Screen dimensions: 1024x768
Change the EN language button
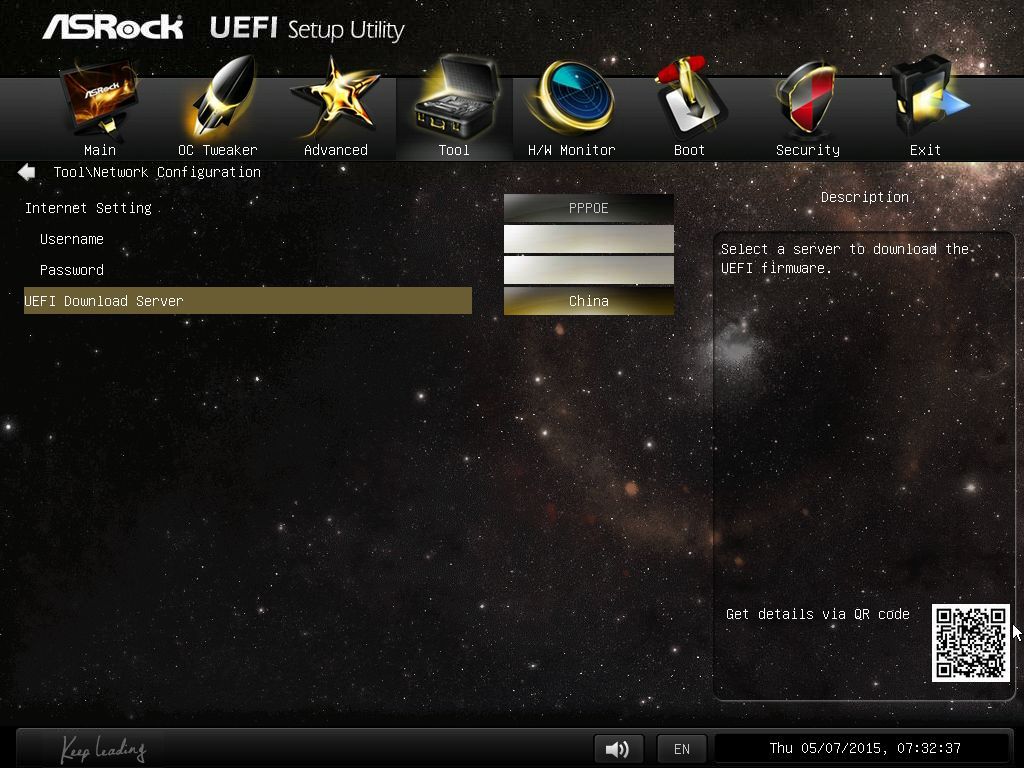pos(682,748)
